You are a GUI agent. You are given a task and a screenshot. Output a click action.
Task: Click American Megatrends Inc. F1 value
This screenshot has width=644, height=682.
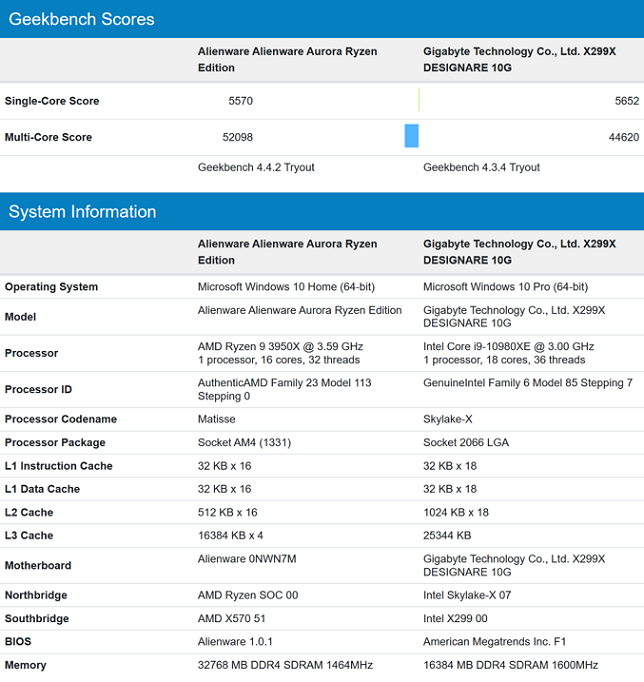tap(494, 642)
